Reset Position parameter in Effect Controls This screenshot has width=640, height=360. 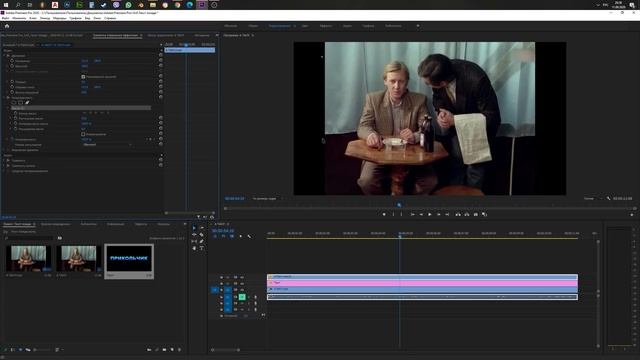click(x=160, y=61)
